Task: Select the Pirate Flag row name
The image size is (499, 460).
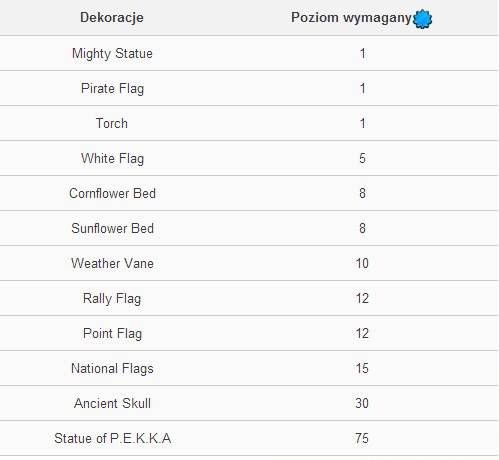Action: (x=112, y=88)
